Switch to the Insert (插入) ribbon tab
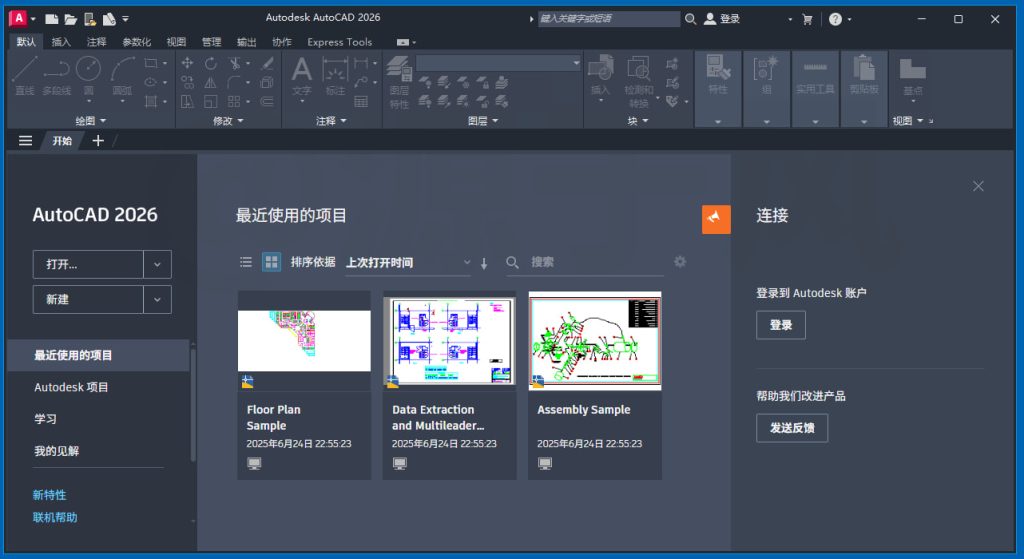The width and height of the screenshot is (1024, 559). [61, 42]
